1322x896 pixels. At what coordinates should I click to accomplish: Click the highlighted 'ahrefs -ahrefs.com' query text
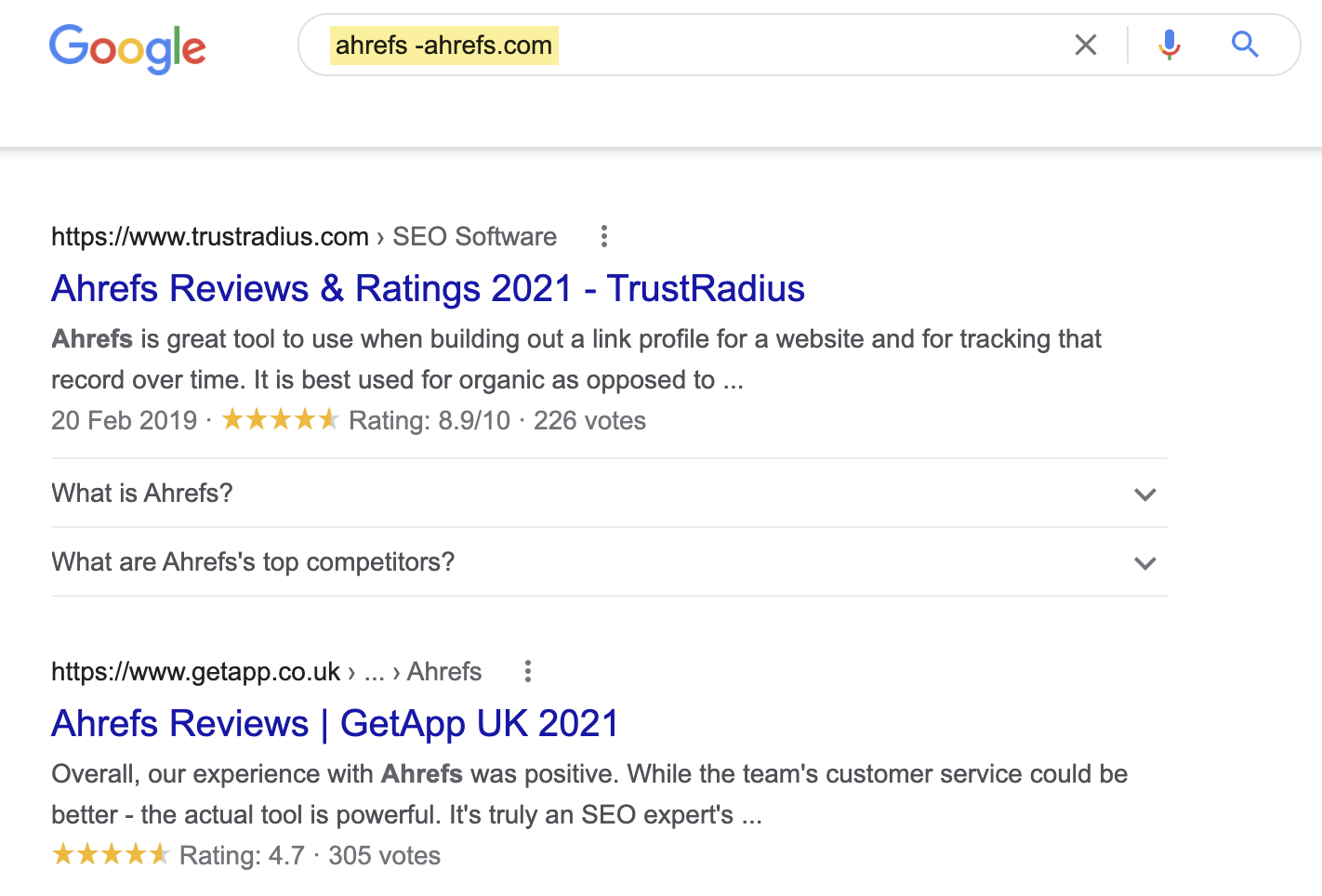click(x=443, y=44)
